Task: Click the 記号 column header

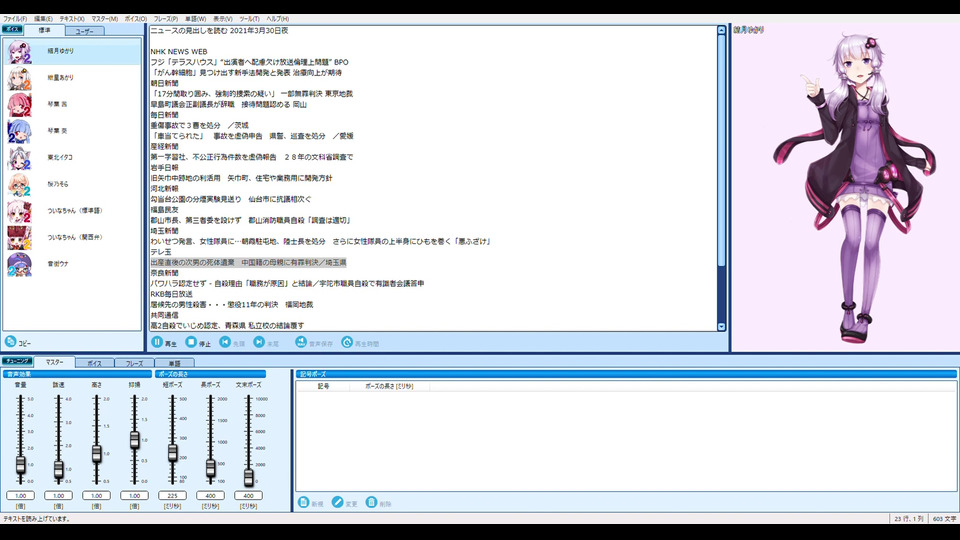Action: click(323, 386)
